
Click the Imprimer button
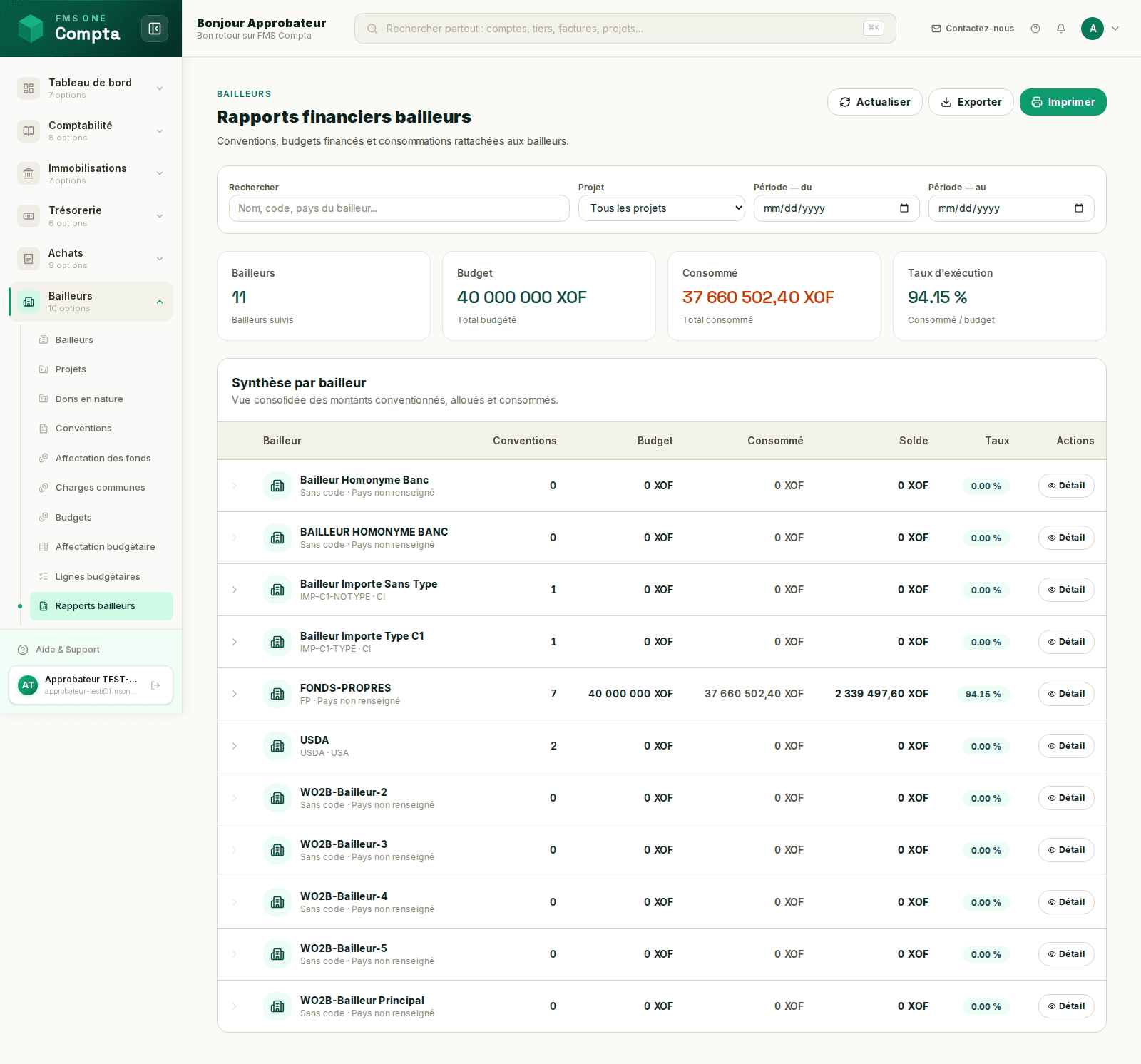(x=1063, y=102)
